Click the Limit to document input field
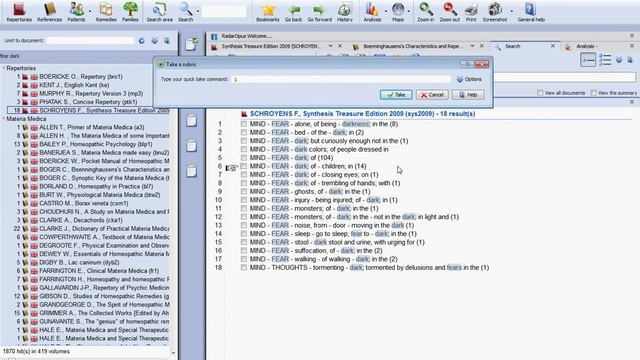 [90, 41]
